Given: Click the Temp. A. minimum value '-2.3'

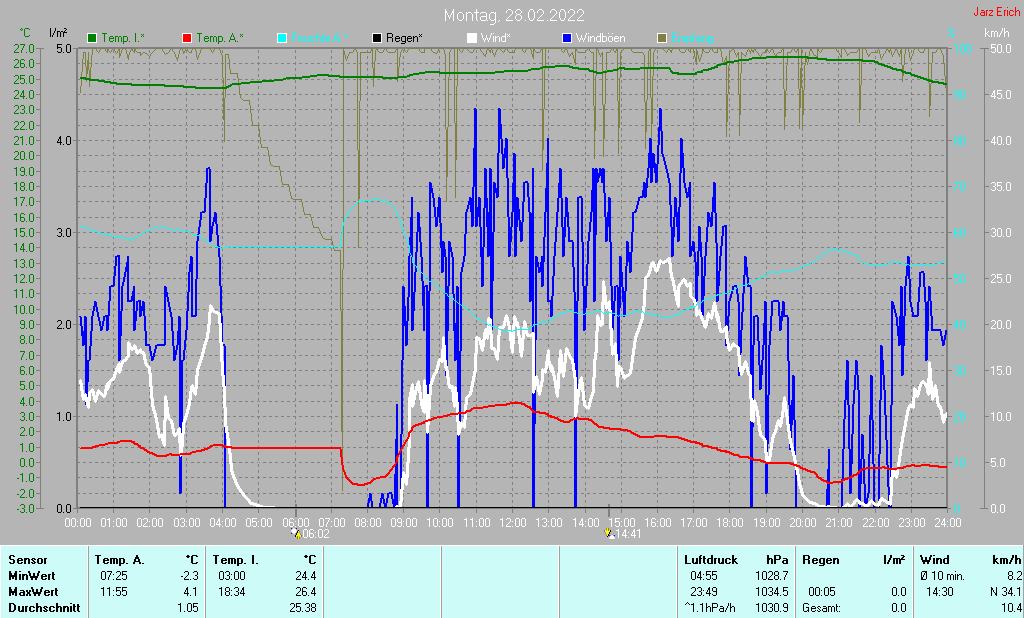Looking at the screenshot, I should pos(190,576).
